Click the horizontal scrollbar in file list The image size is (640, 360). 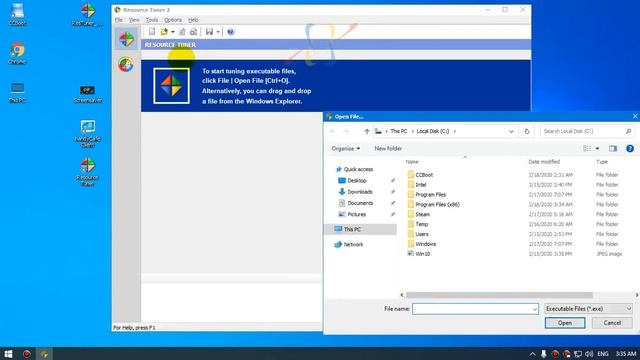coord(499,295)
